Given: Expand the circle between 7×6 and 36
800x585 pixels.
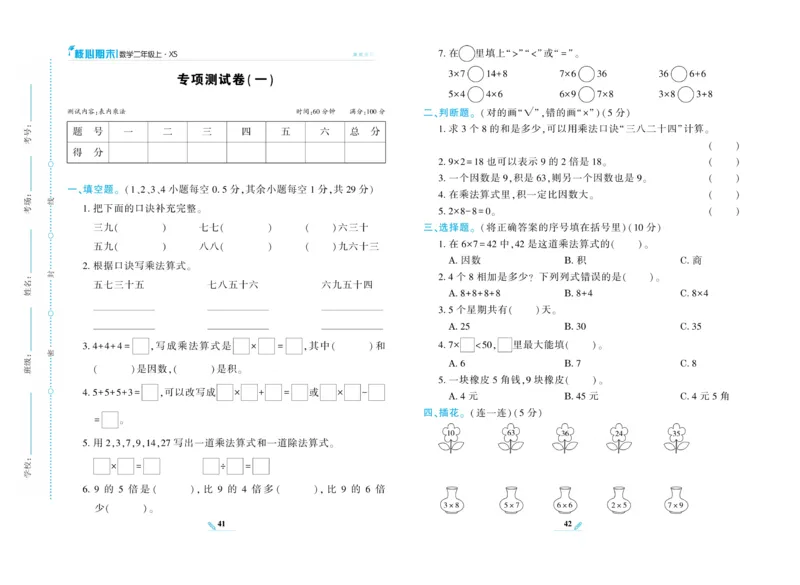Looking at the screenshot, I should point(586,72).
